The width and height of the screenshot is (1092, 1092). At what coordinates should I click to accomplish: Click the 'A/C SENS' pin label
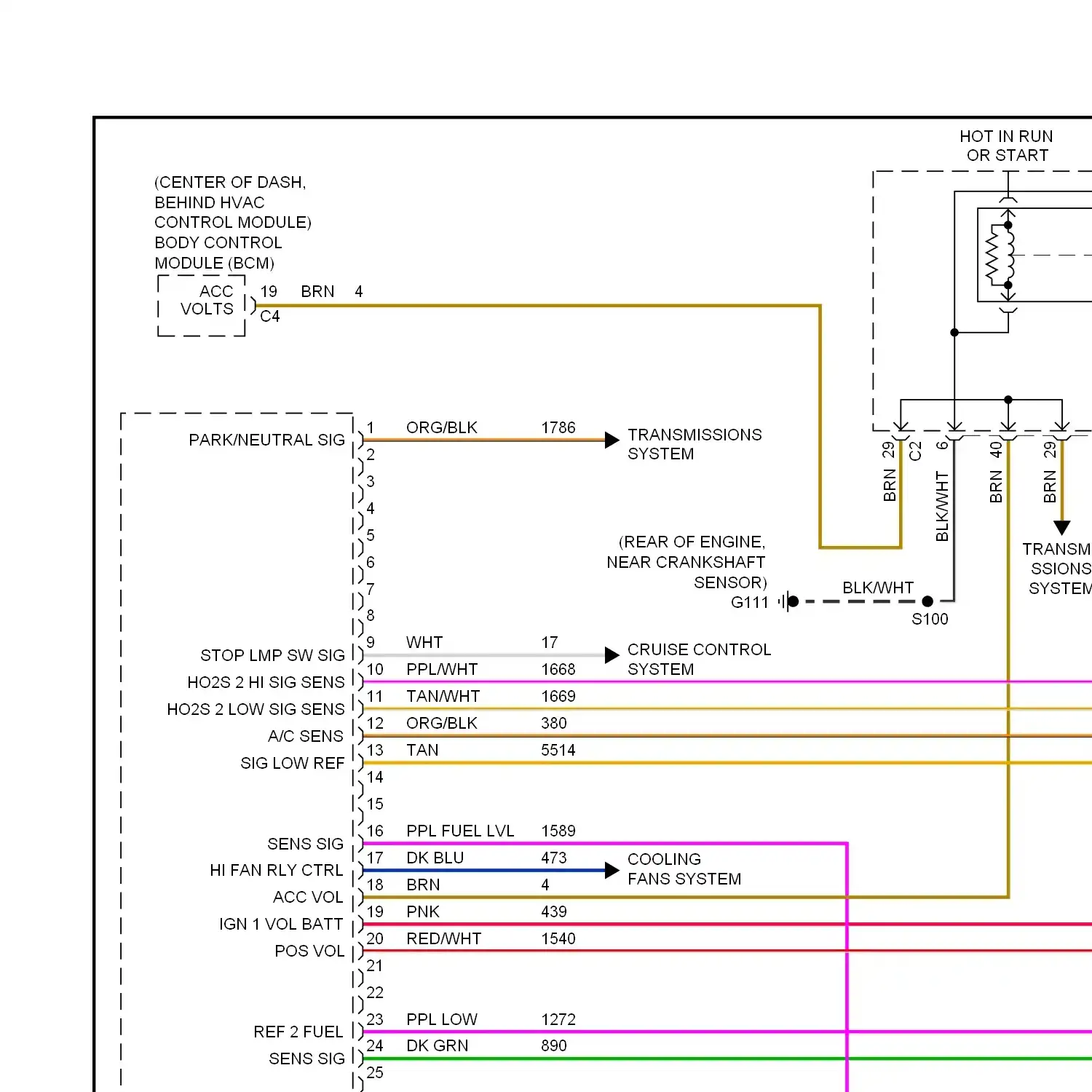pos(306,736)
